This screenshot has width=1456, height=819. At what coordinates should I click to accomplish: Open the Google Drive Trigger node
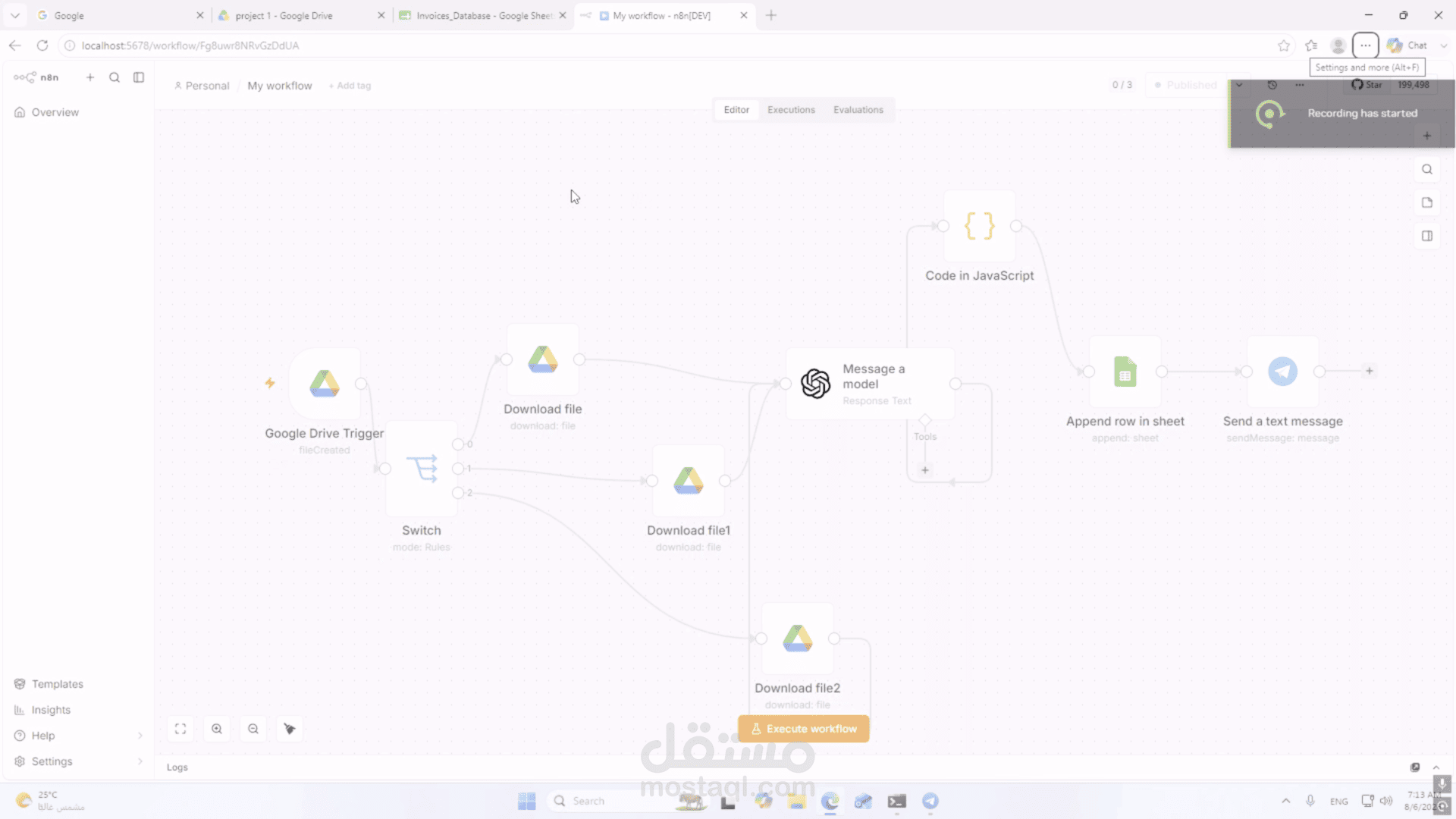[325, 384]
